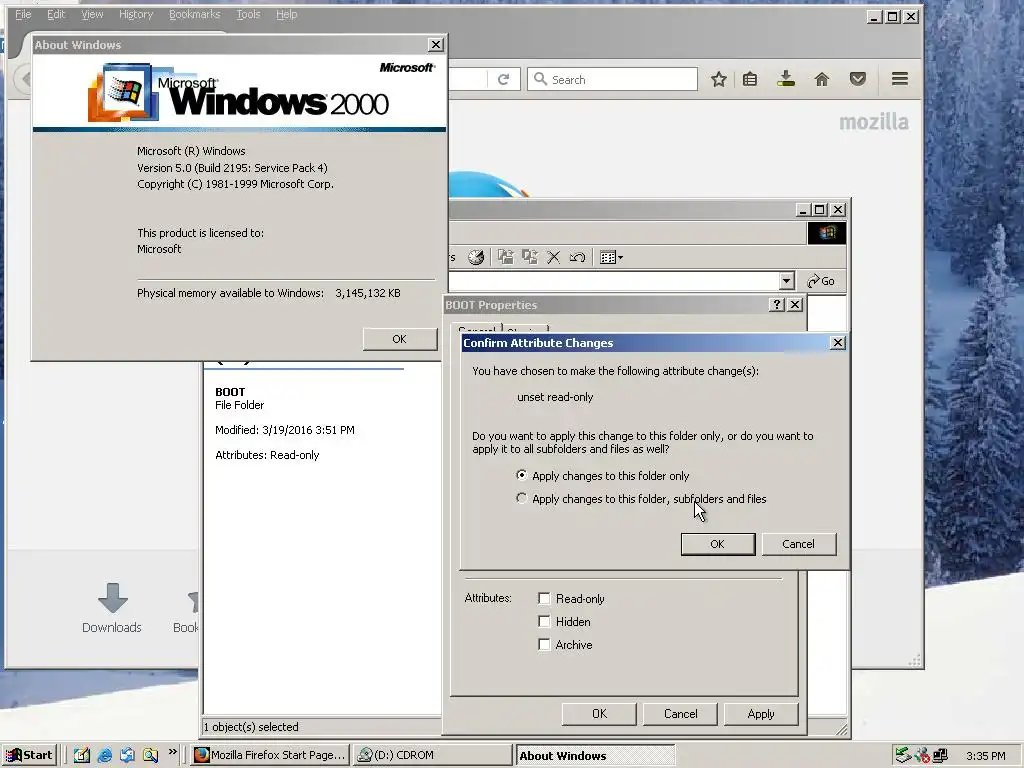Toggle the Archive attribute checkbox
This screenshot has height=768, width=1024.
pyautogui.click(x=544, y=645)
